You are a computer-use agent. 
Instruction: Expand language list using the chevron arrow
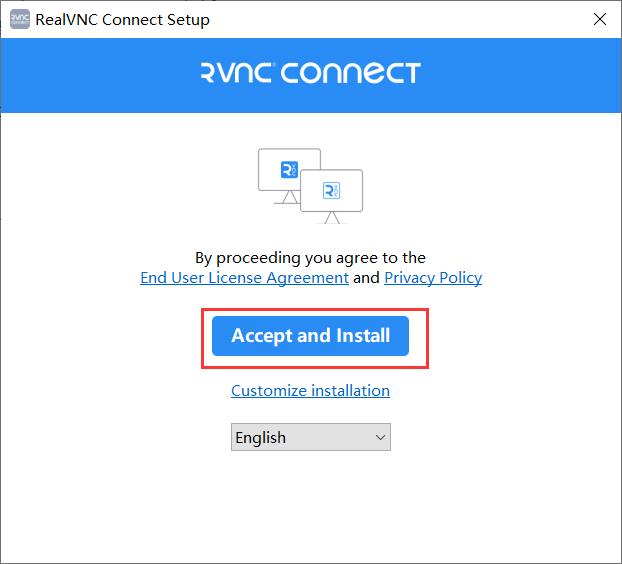380,437
